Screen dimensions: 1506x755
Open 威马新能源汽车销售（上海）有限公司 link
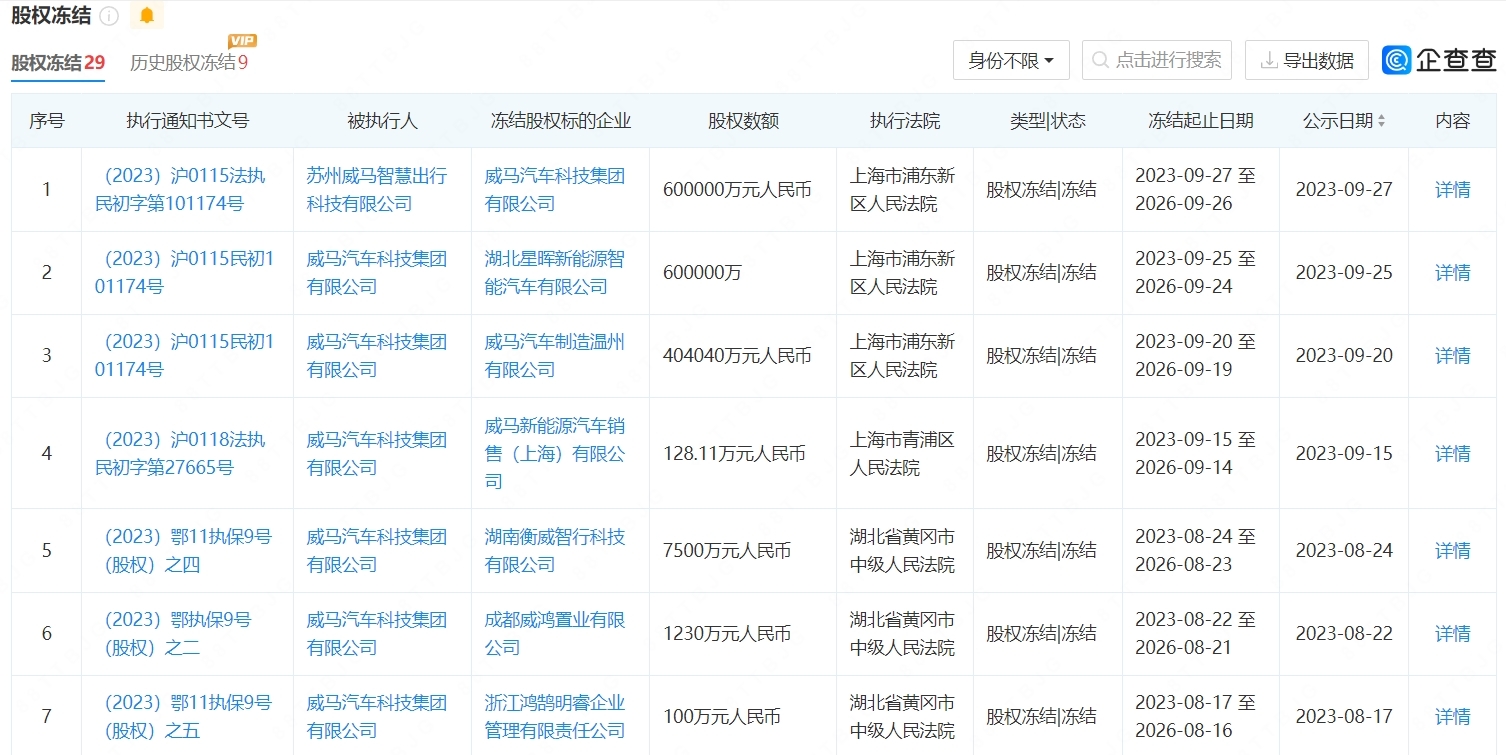(x=554, y=454)
